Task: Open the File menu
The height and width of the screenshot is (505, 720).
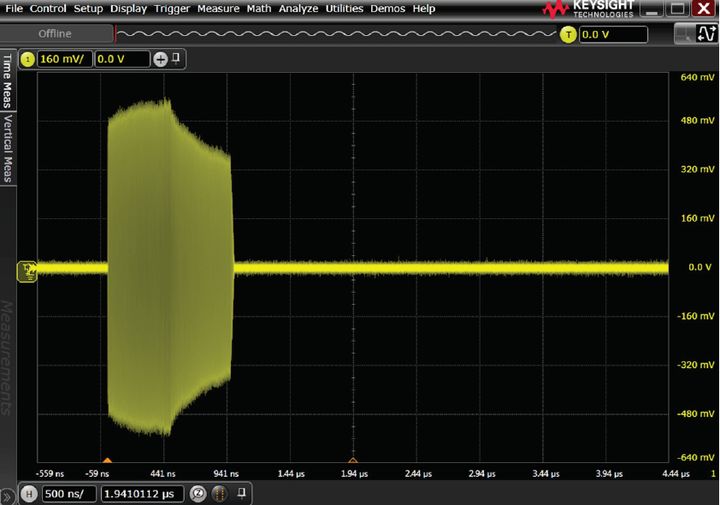Action: click(14, 8)
